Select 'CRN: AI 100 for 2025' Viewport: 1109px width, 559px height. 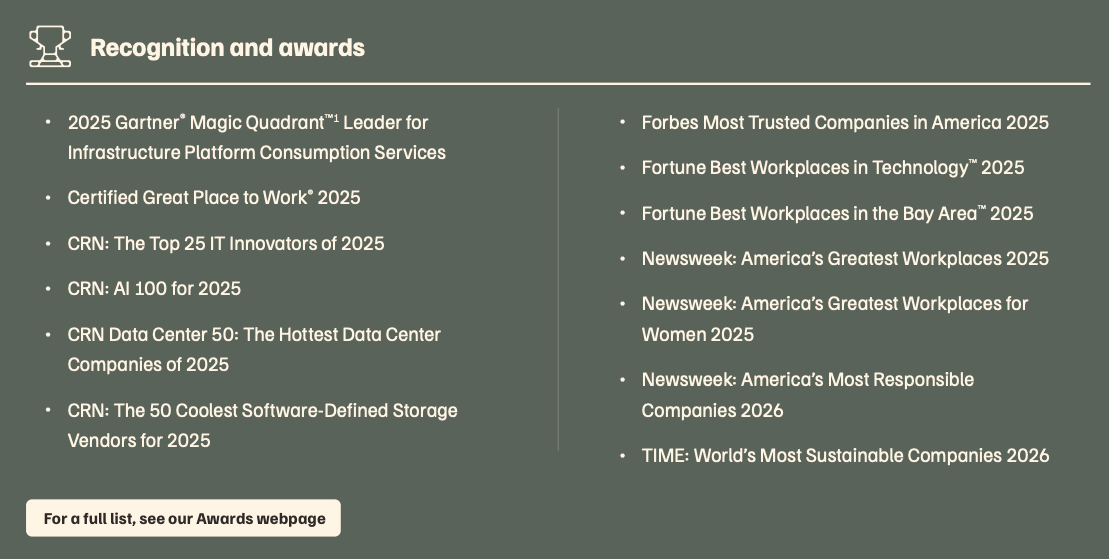154,289
